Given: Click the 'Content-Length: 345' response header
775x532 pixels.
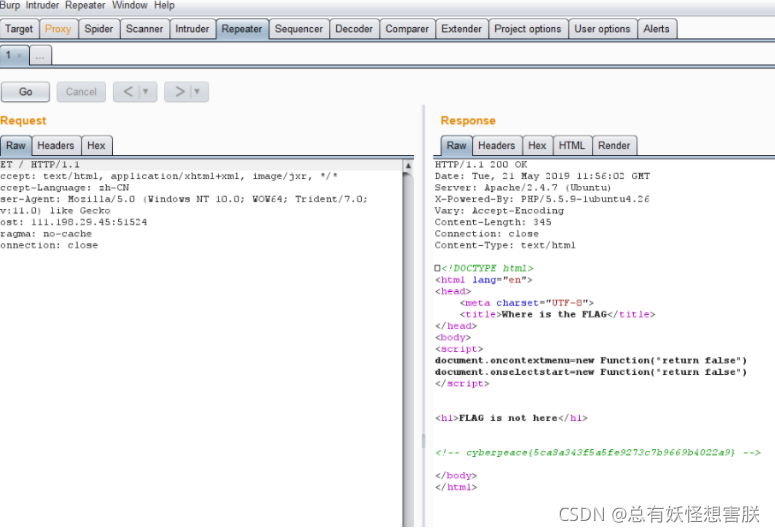Looking at the screenshot, I should coord(493,222).
